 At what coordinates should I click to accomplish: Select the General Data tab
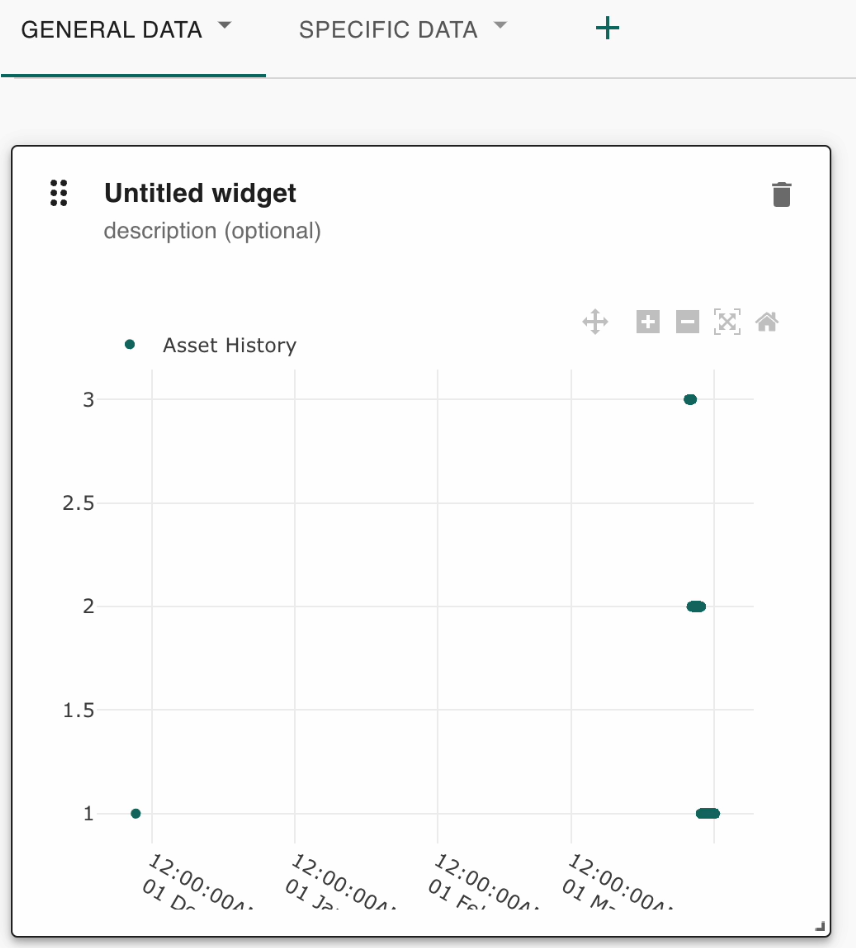click(x=112, y=30)
